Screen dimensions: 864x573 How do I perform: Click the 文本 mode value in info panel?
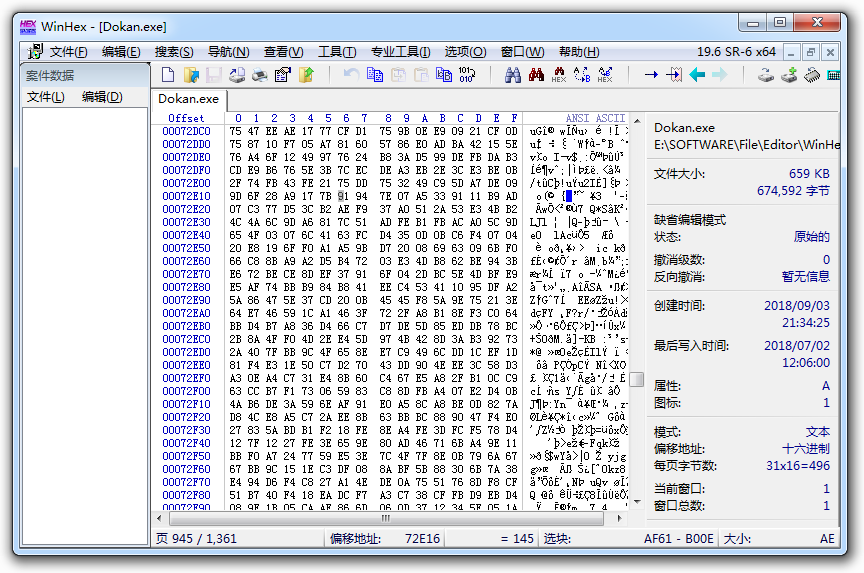coord(818,431)
